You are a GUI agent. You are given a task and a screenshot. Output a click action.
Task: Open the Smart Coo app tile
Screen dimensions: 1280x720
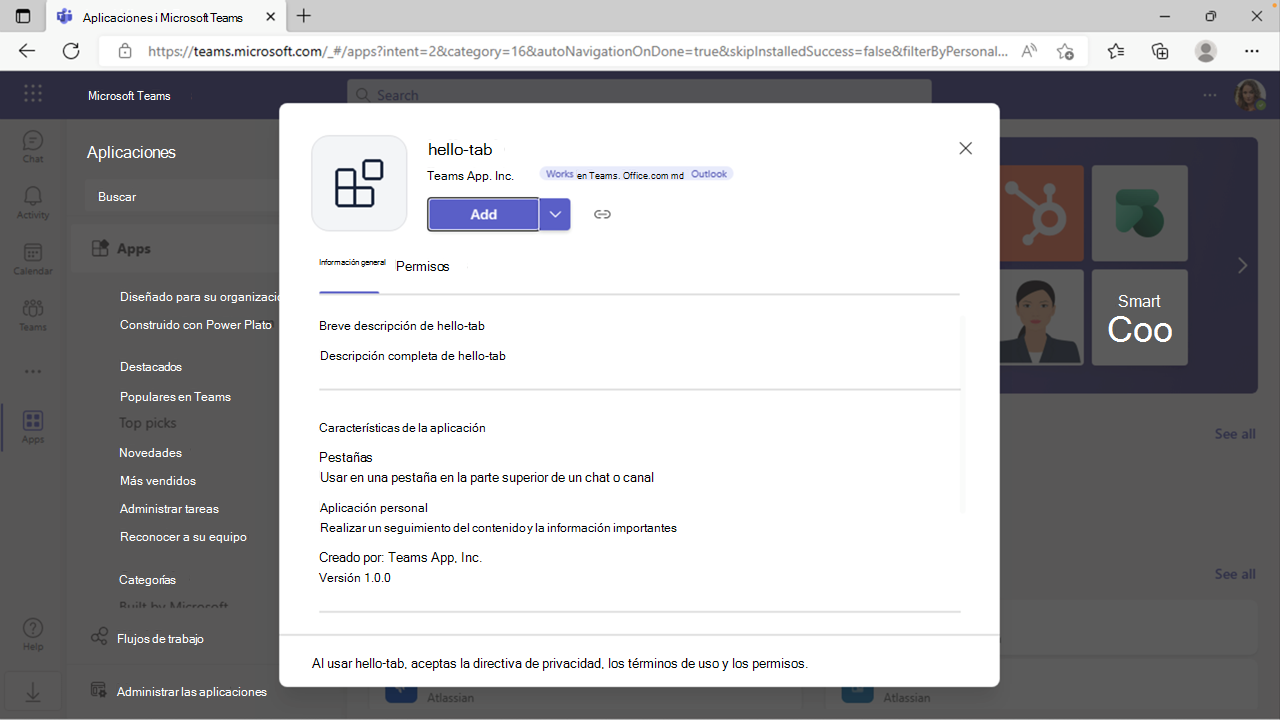1140,317
